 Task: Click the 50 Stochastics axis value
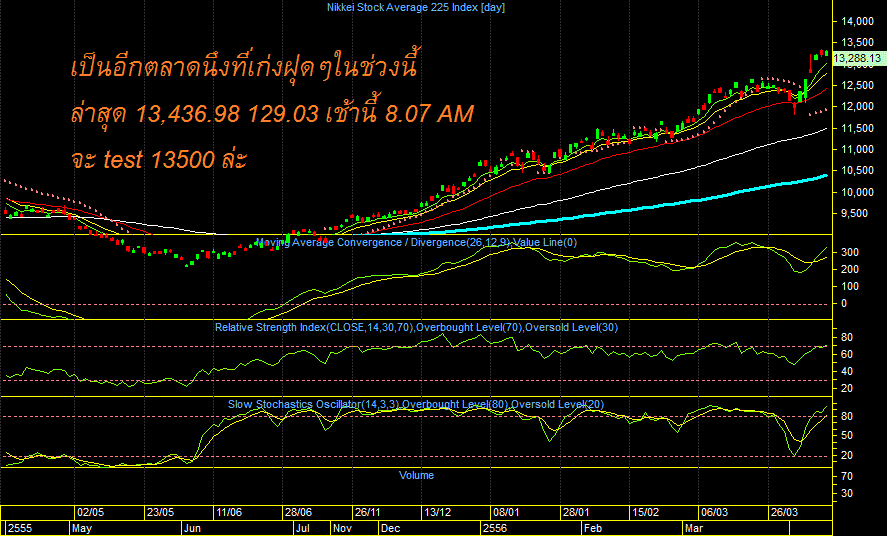[847, 436]
